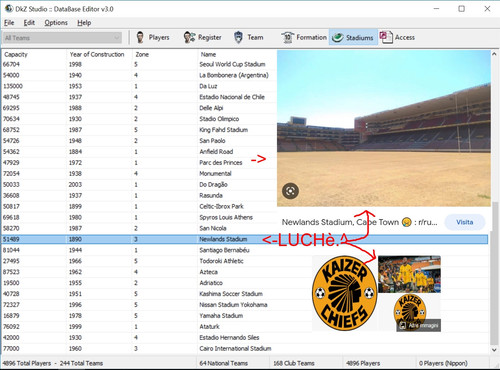Screen dimensions: 500x370
Task: Select the Rasunda row
Action: 139,195
